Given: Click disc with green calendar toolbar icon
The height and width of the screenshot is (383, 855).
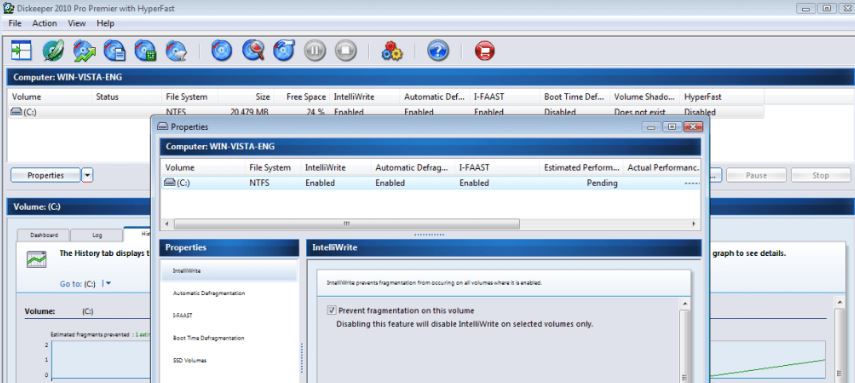Looking at the screenshot, I should click(146, 51).
